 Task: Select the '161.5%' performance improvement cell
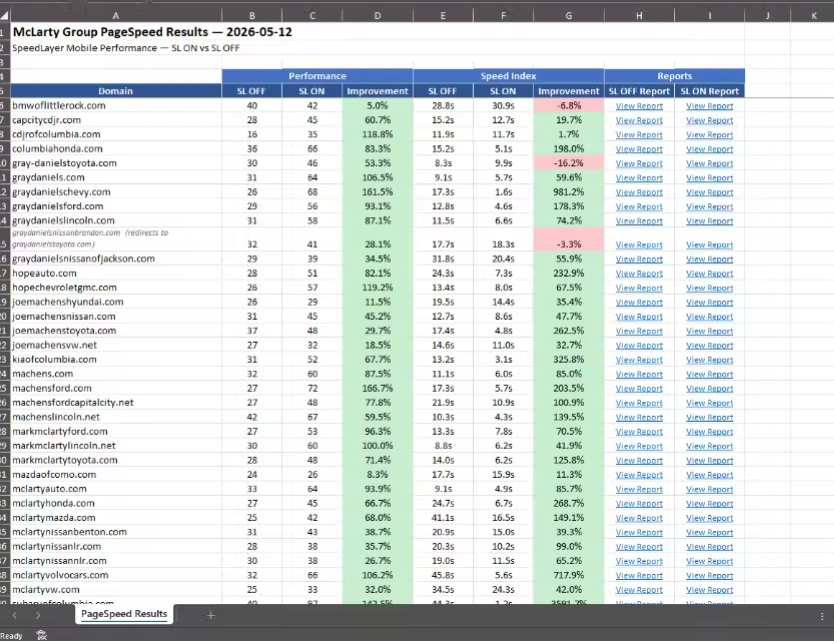[377, 192]
